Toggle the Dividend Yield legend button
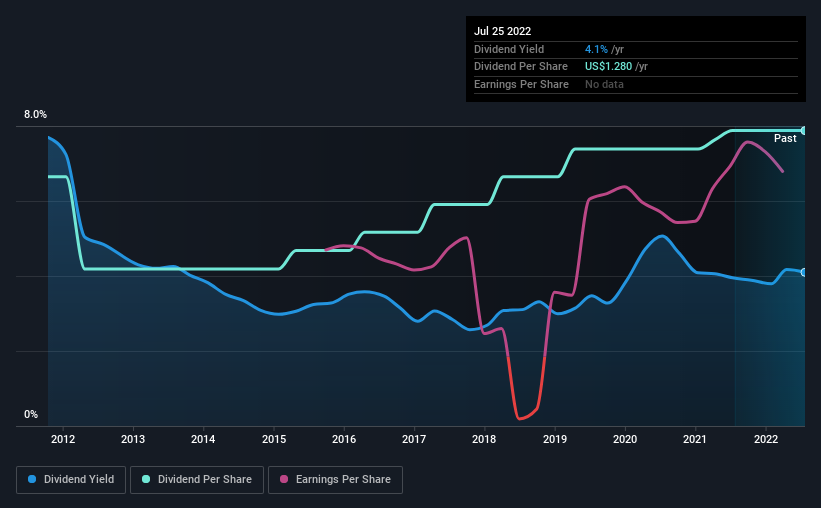The width and height of the screenshot is (821, 508). coord(71,480)
